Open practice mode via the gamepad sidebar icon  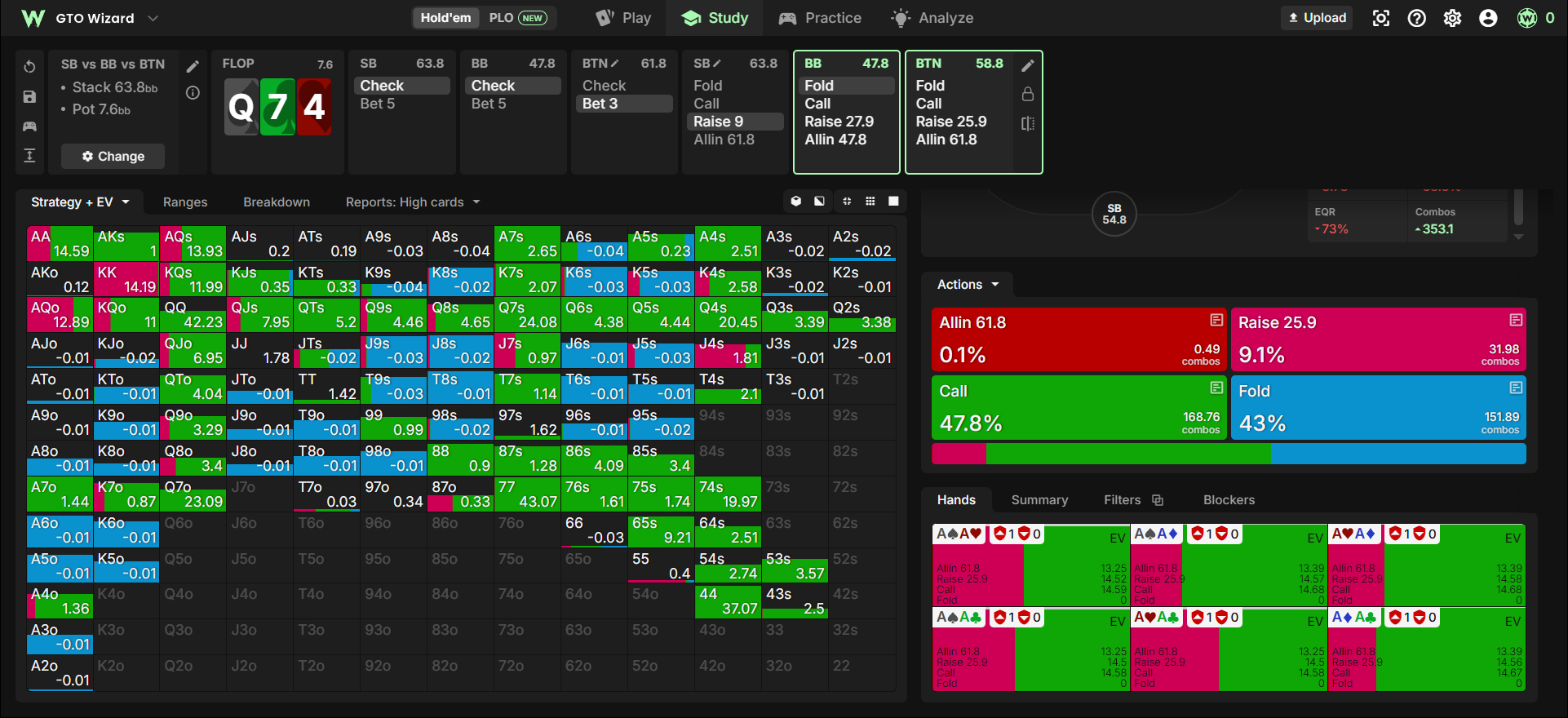click(29, 126)
